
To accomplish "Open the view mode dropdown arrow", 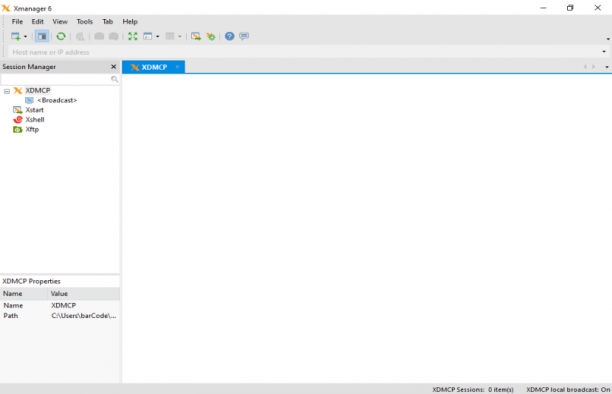I will tap(158, 37).
